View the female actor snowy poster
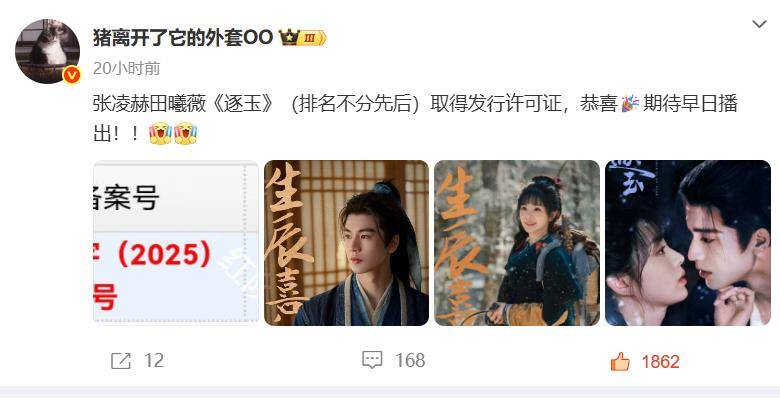This screenshot has width=780, height=400. tap(517, 243)
